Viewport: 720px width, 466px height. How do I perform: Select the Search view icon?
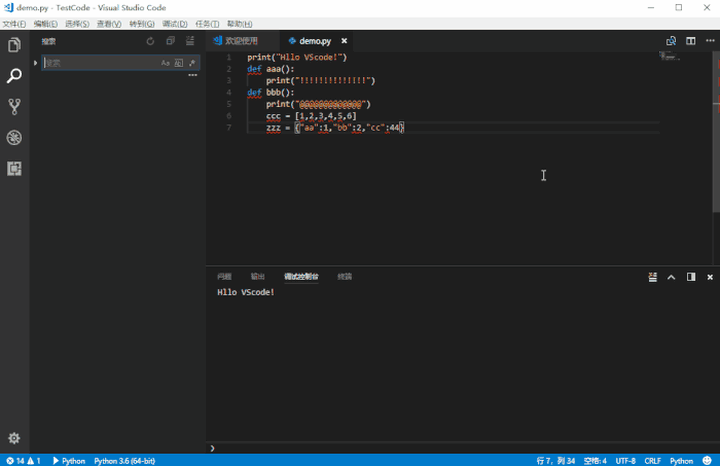tap(14, 76)
